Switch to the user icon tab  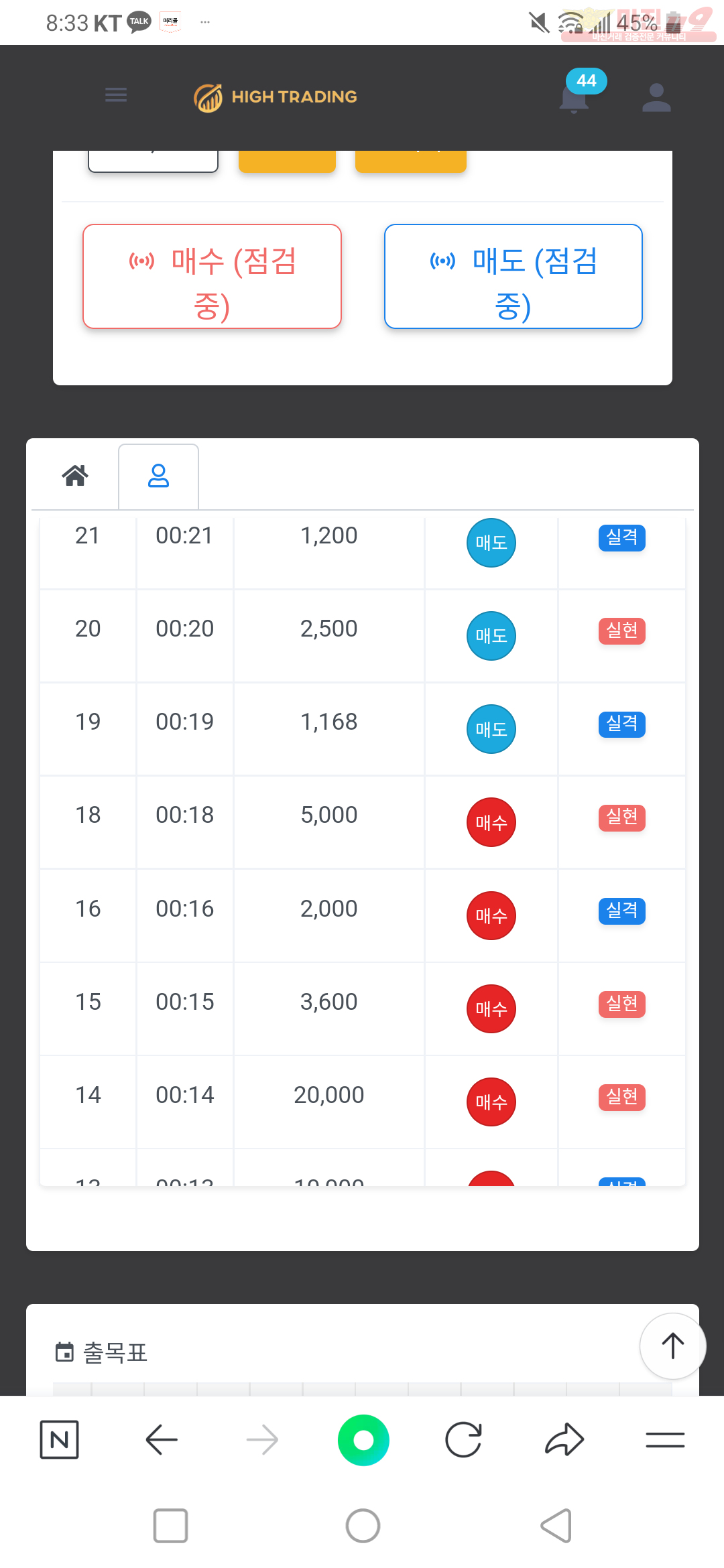point(158,476)
